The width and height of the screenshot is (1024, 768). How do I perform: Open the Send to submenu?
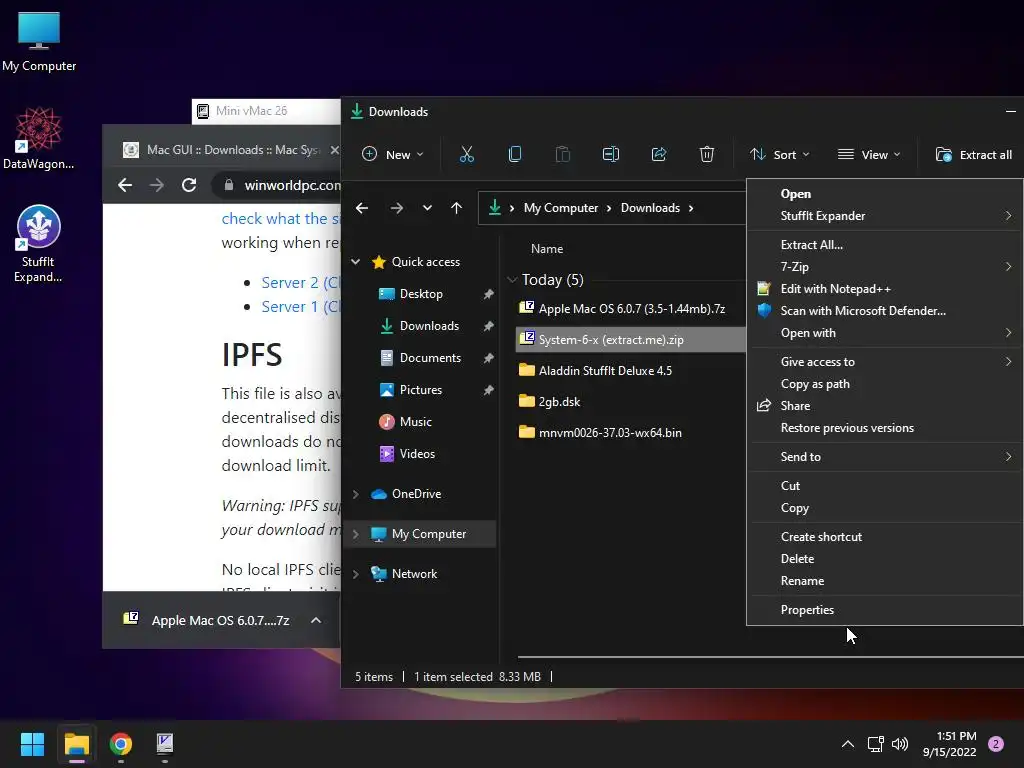click(884, 457)
